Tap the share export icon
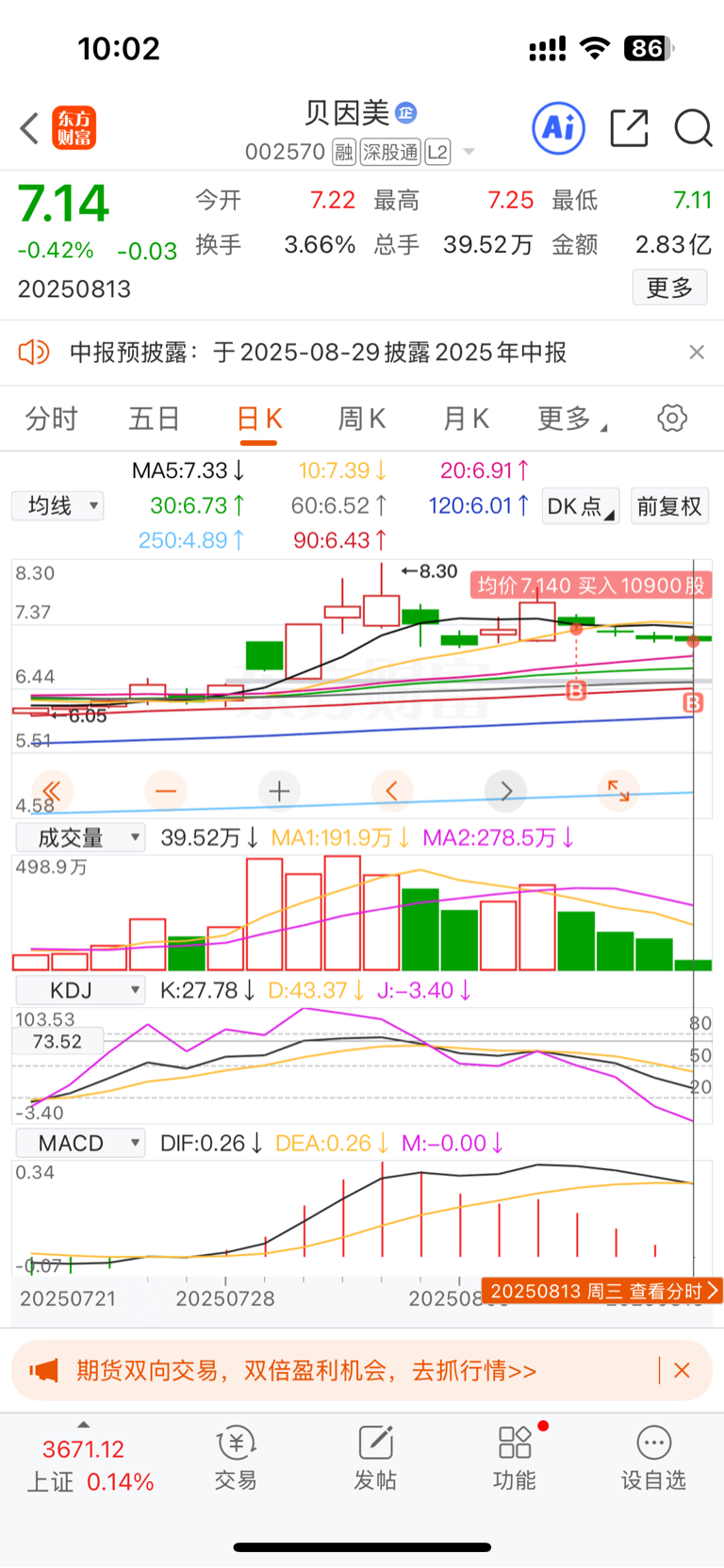724x1568 pixels. (629, 127)
